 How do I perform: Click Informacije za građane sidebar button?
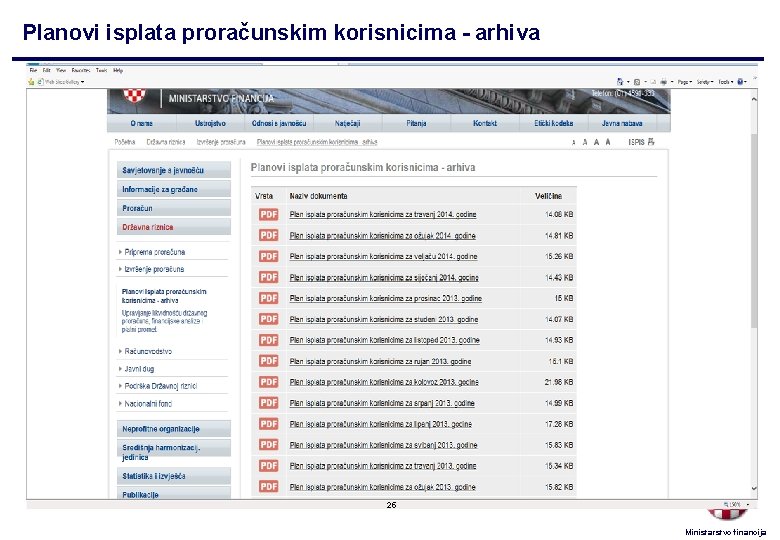tap(174, 189)
